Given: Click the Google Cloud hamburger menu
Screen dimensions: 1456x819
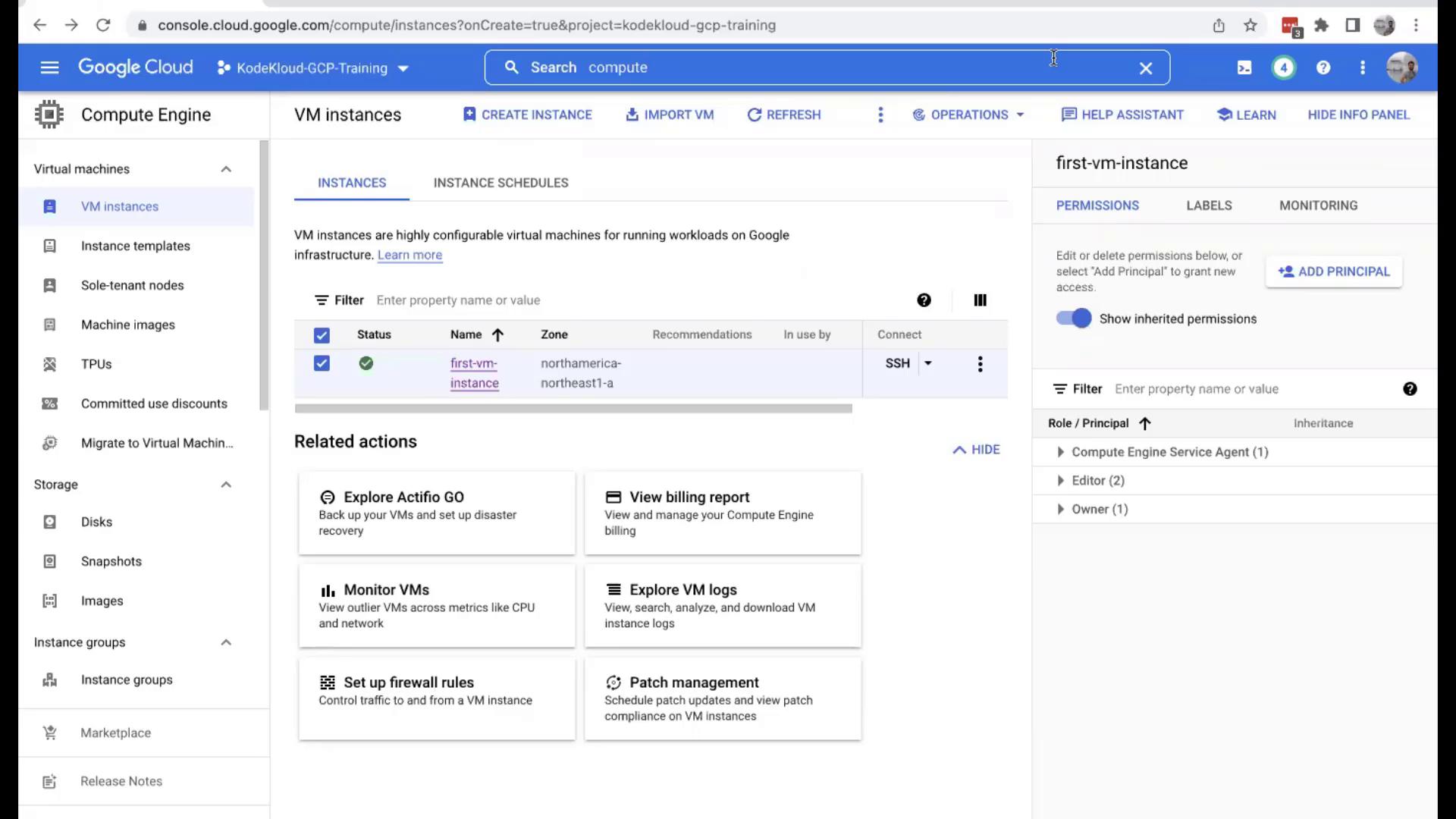Looking at the screenshot, I should pos(49,68).
